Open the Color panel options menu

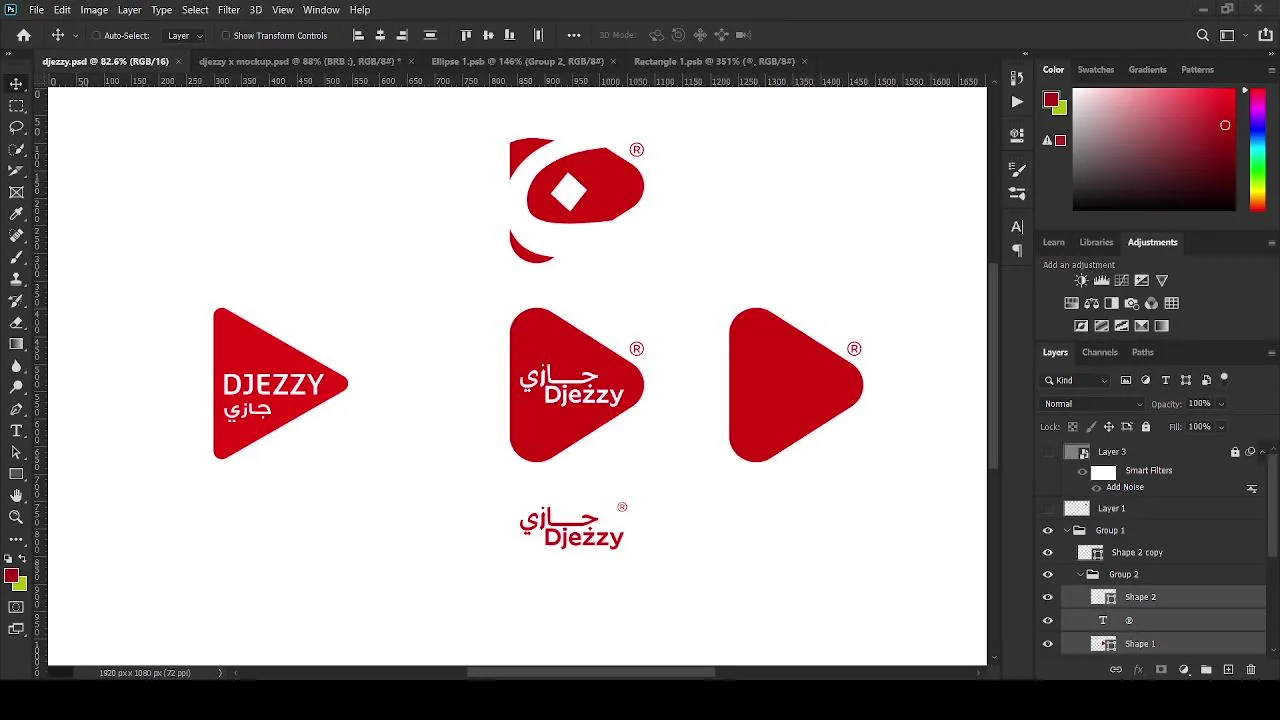[1271, 70]
